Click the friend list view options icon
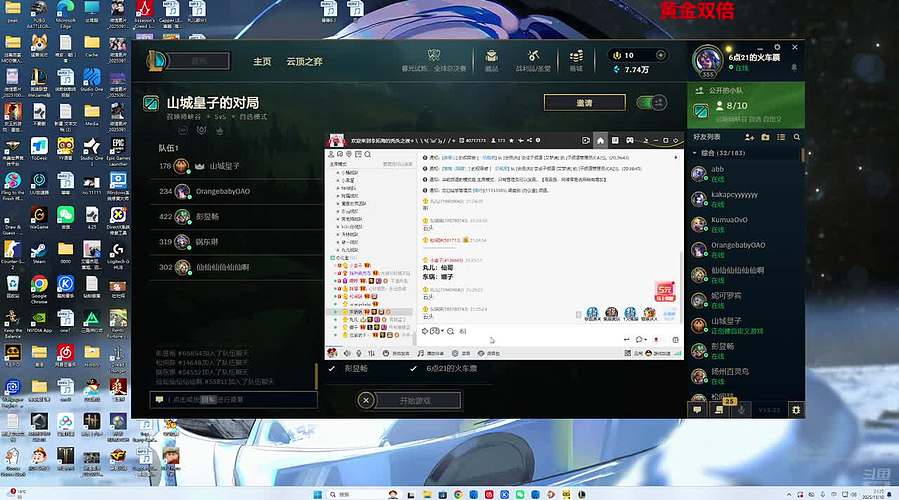Image resolution: width=899 pixels, height=500 pixels. (x=781, y=138)
